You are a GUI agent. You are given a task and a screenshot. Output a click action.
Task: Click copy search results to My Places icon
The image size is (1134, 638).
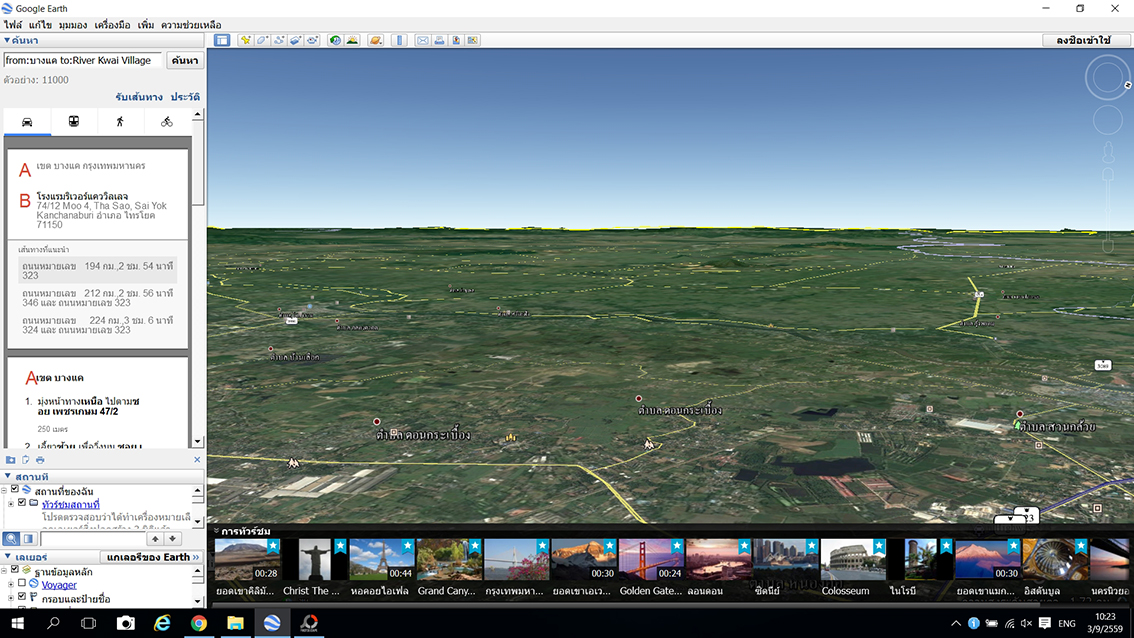(10, 460)
